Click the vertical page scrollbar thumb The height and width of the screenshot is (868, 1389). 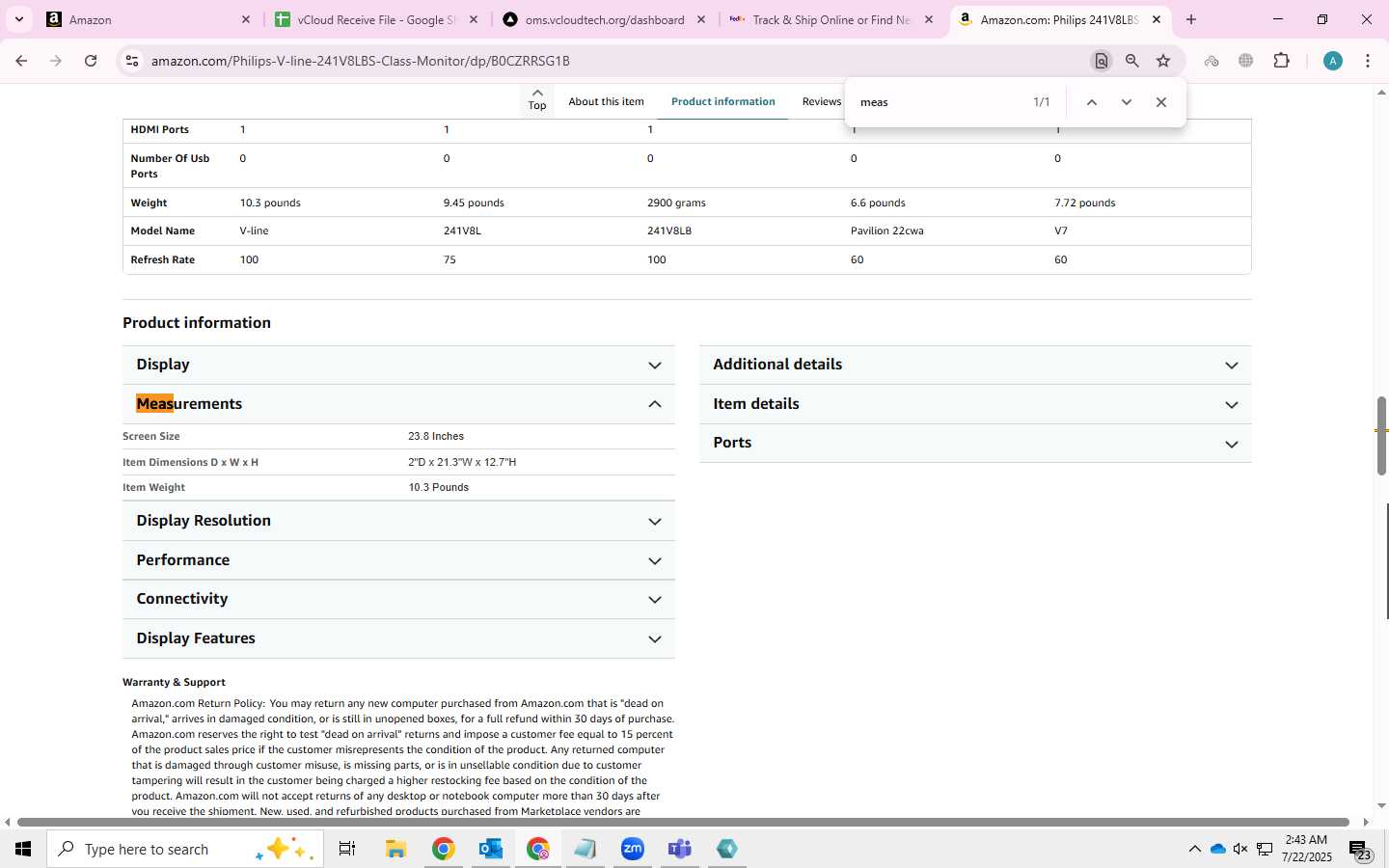1381,435
